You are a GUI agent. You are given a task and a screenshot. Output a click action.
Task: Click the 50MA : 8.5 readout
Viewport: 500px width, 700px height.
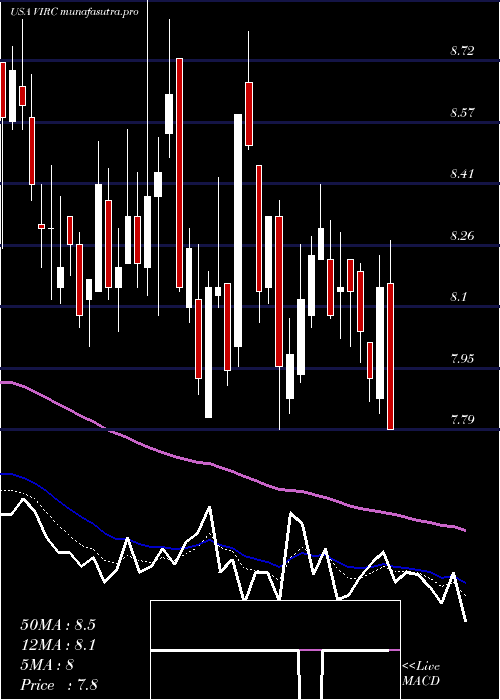tap(58, 625)
